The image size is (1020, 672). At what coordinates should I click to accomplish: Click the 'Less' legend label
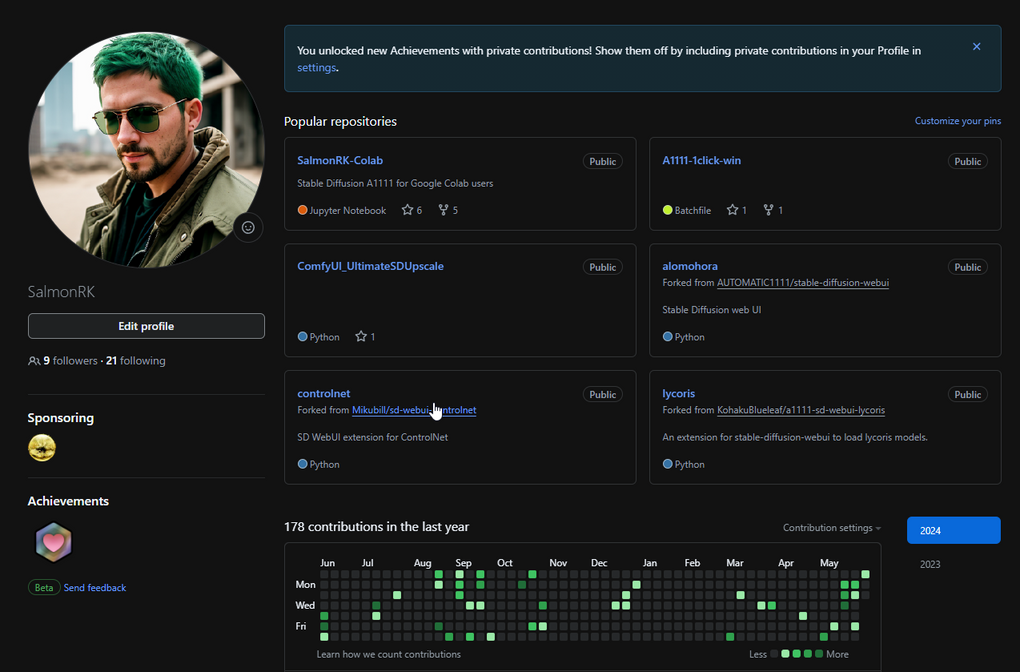[x=758, y=654]
